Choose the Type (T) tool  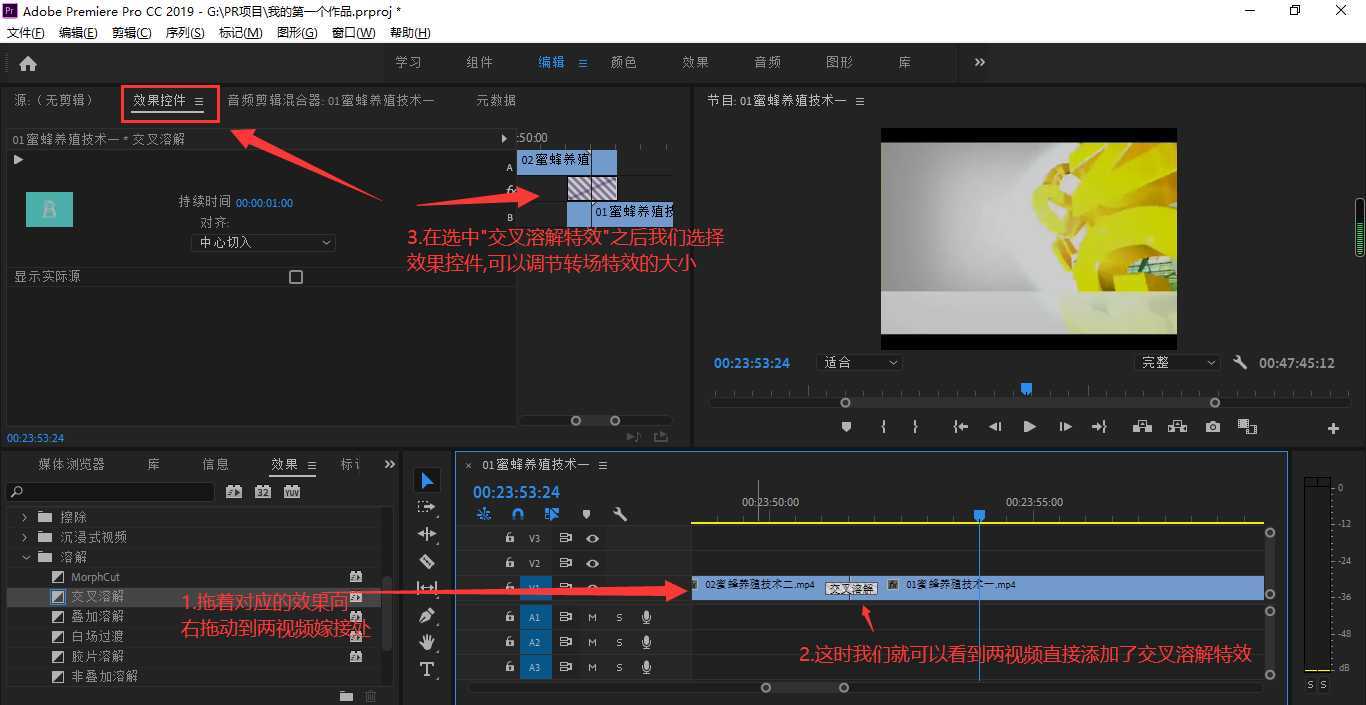[x=427, y=669]
